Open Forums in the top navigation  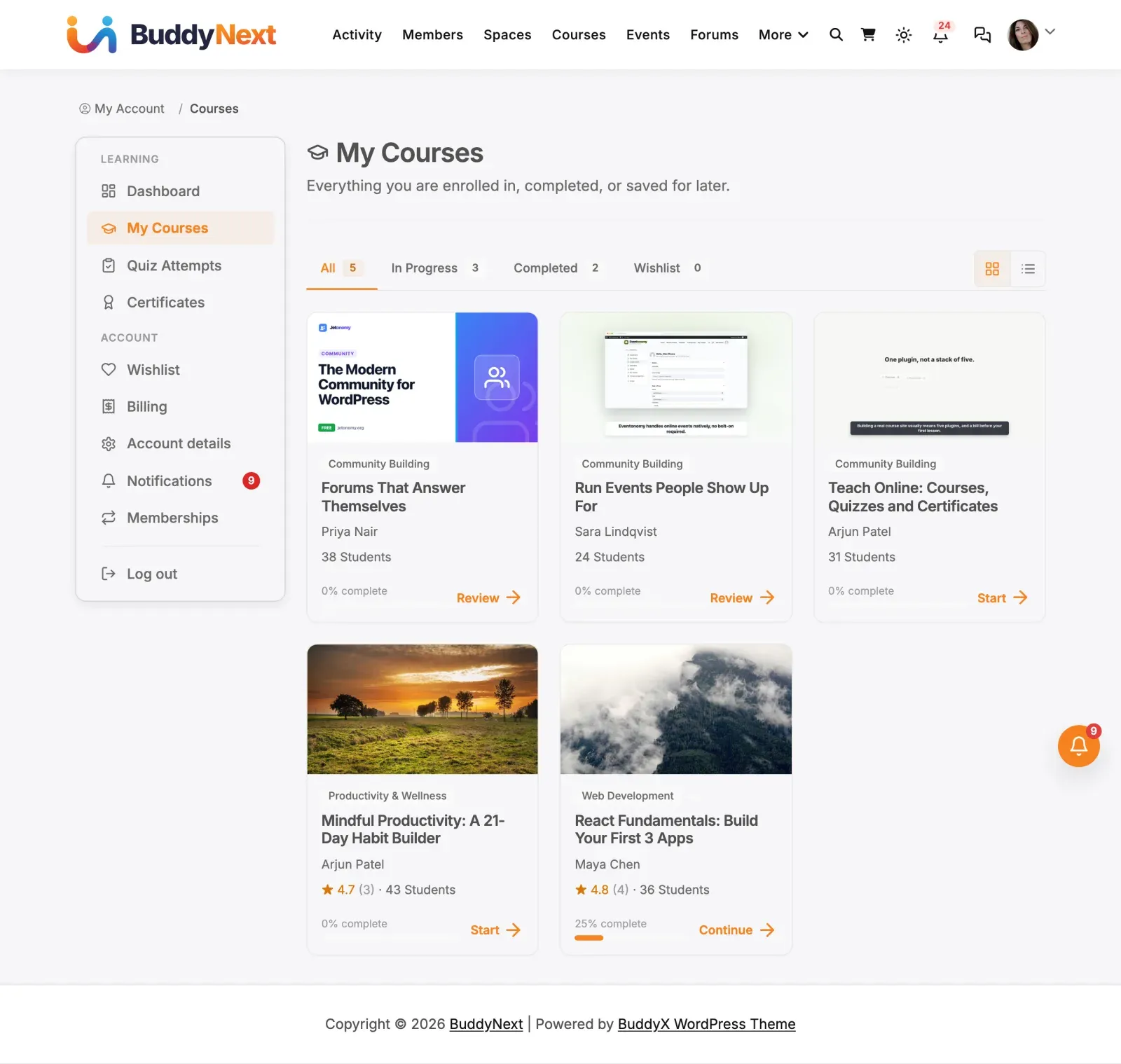(x=714, y=35)
